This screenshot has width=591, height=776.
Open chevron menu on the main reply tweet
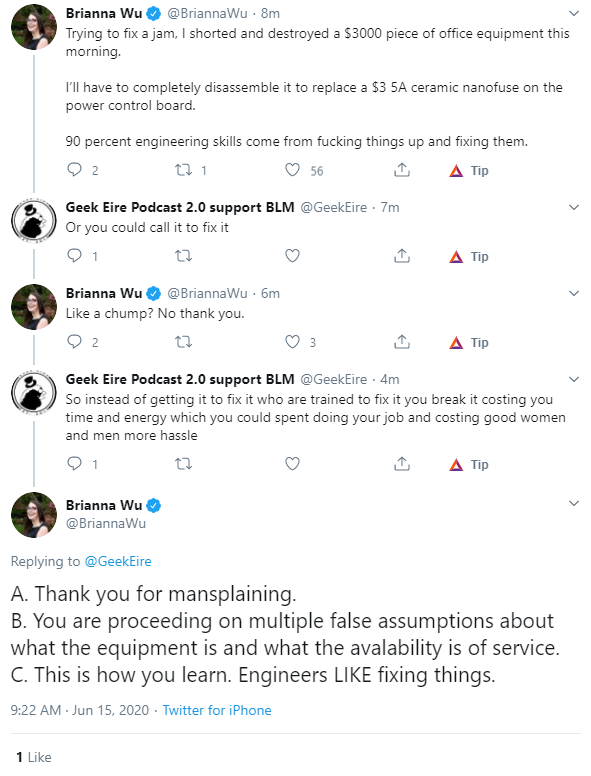pyautogui.click(x=574, y=503)
